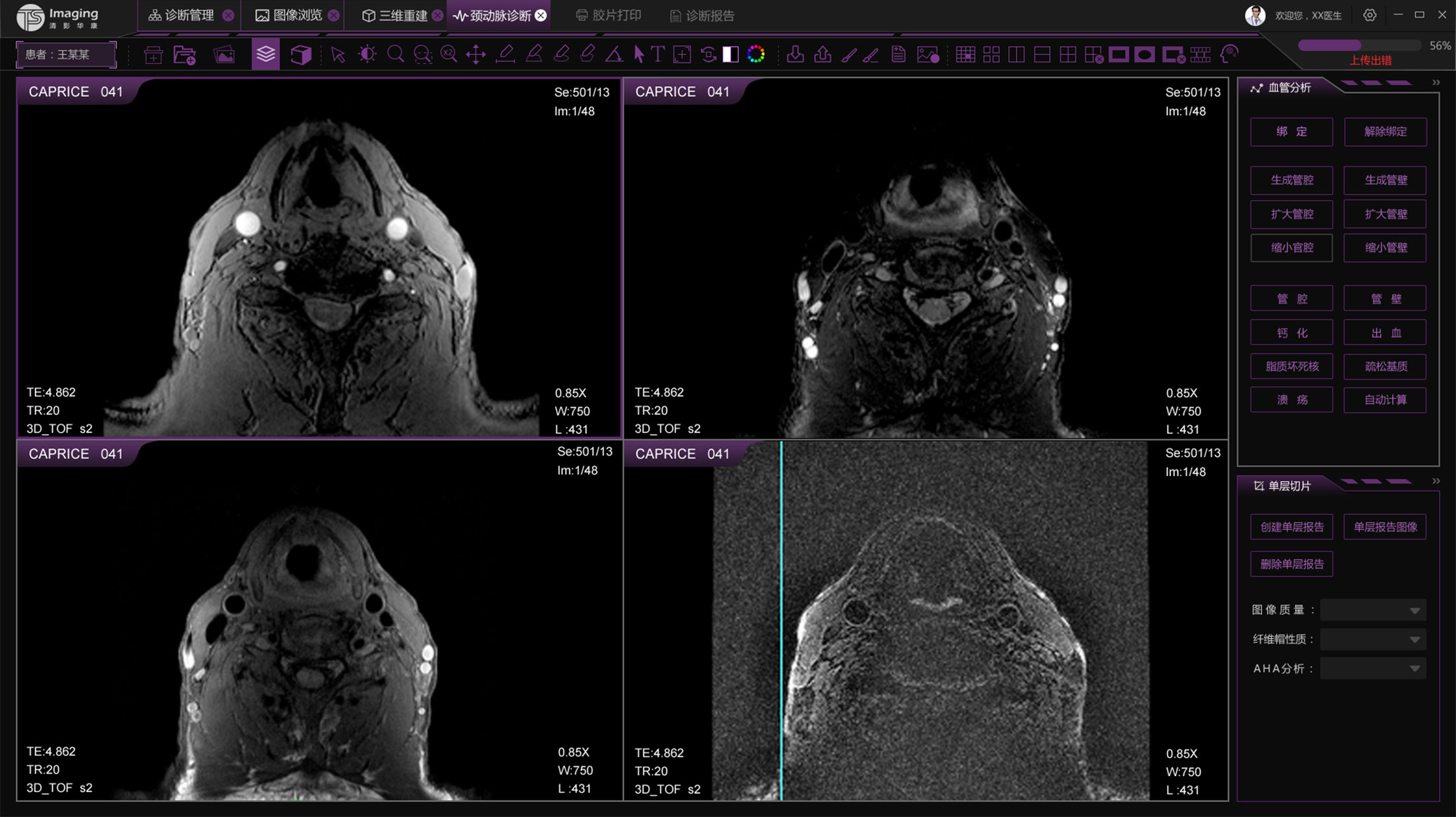Click the download import icon
Image resolution: width=1456 pixels, height=817 pixels.
(x=795, y=54)
